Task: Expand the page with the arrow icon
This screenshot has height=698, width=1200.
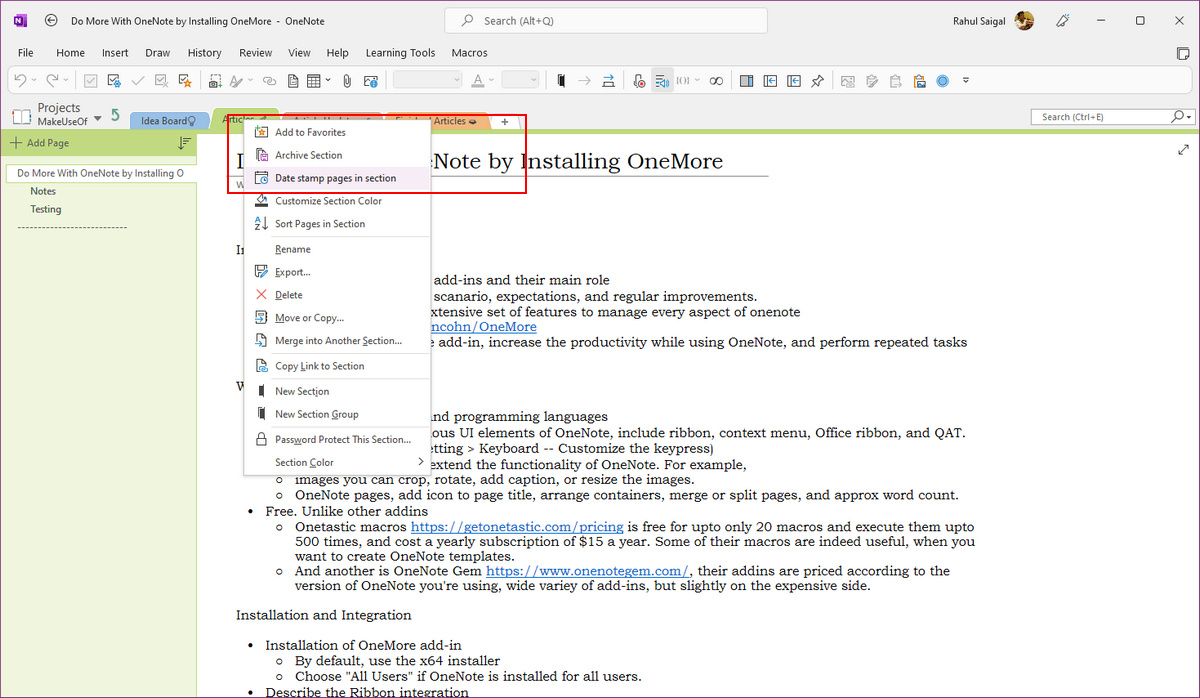Action: (1184, 150)
